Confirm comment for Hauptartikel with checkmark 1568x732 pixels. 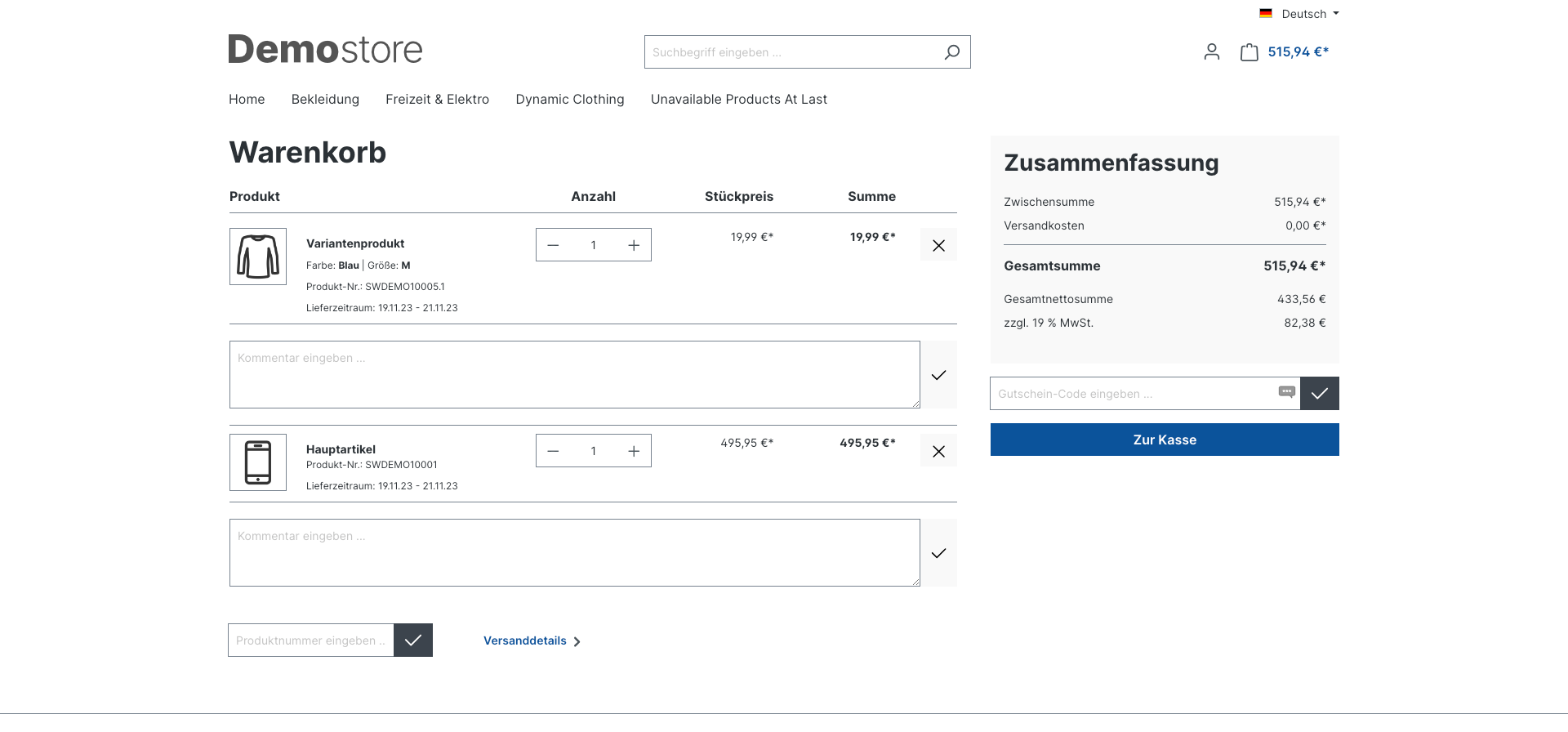[x=938, y=553]
